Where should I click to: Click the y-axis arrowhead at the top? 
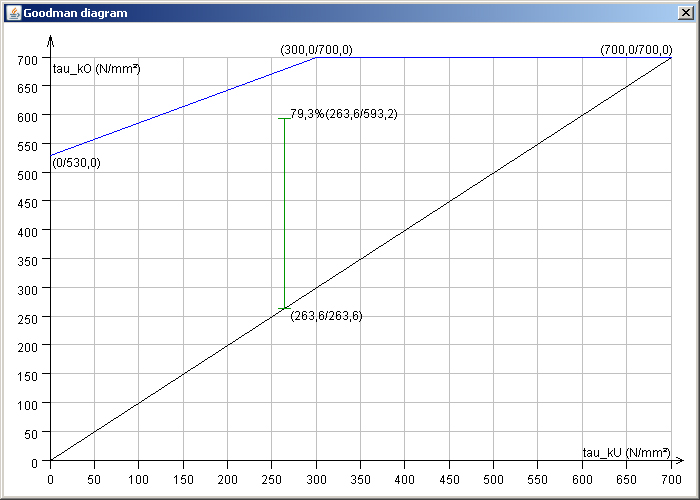click(50, 41)
